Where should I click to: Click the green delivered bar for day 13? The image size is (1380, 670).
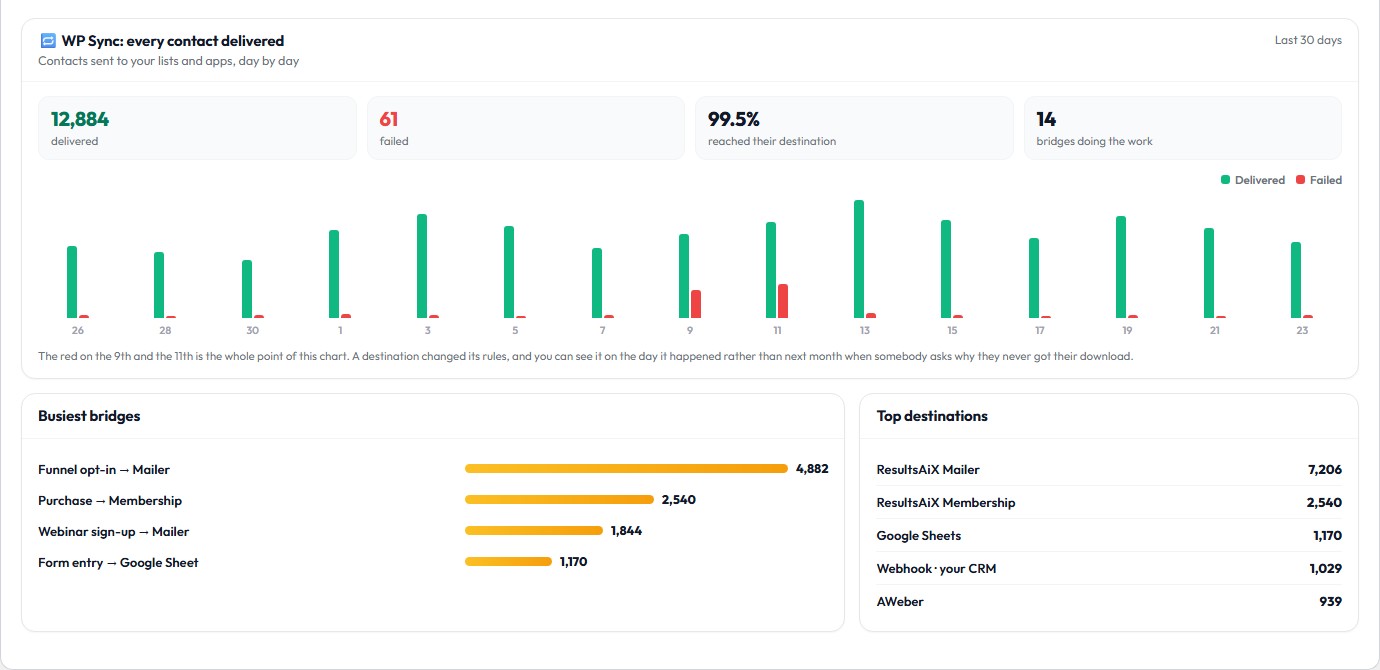(x=859, y=259)
